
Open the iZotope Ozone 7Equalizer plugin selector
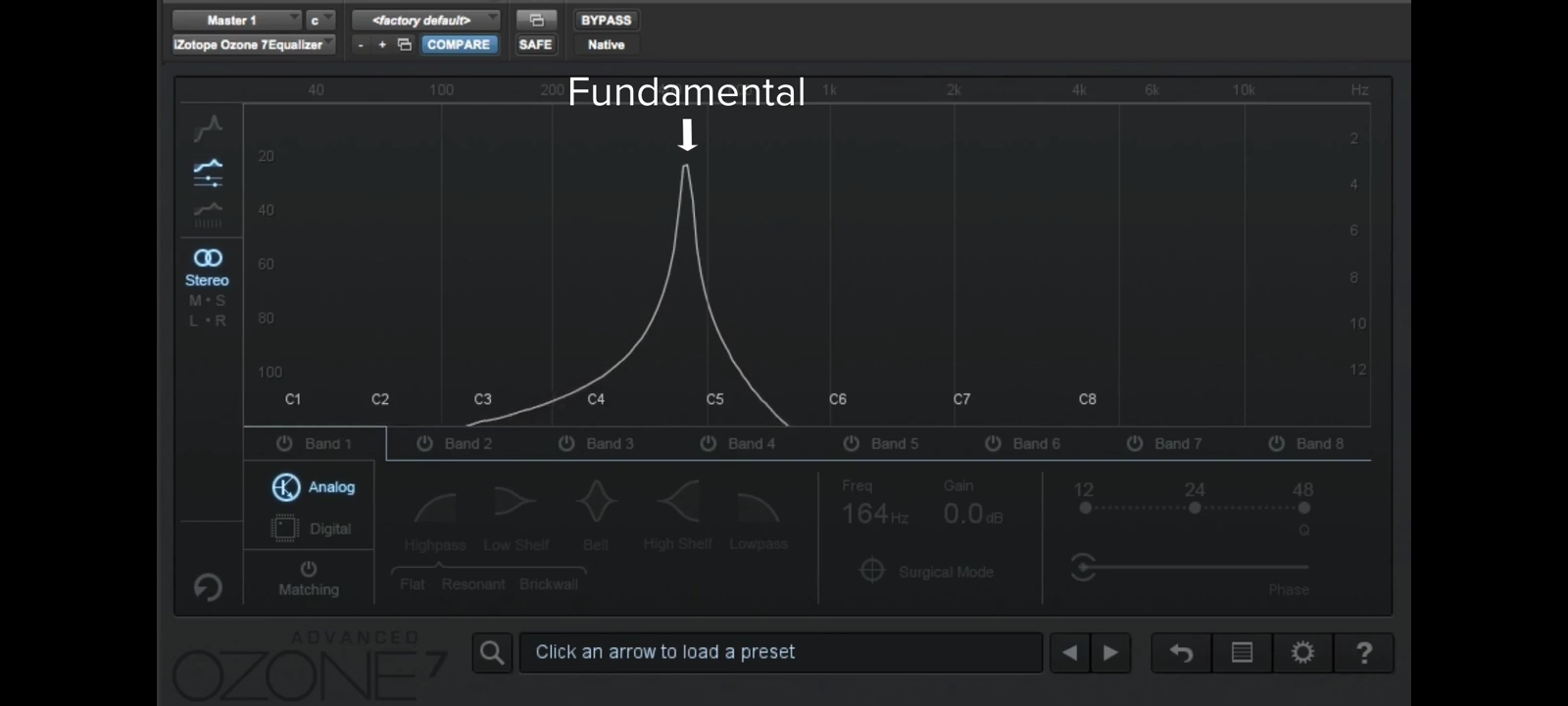pos(254,44)
